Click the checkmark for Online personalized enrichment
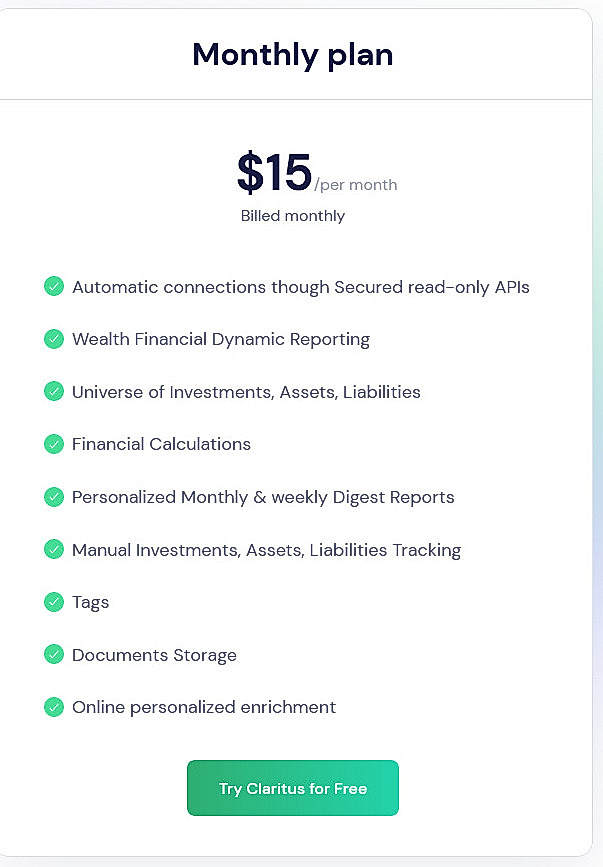The image size is (603, 867). coord(54,707)
